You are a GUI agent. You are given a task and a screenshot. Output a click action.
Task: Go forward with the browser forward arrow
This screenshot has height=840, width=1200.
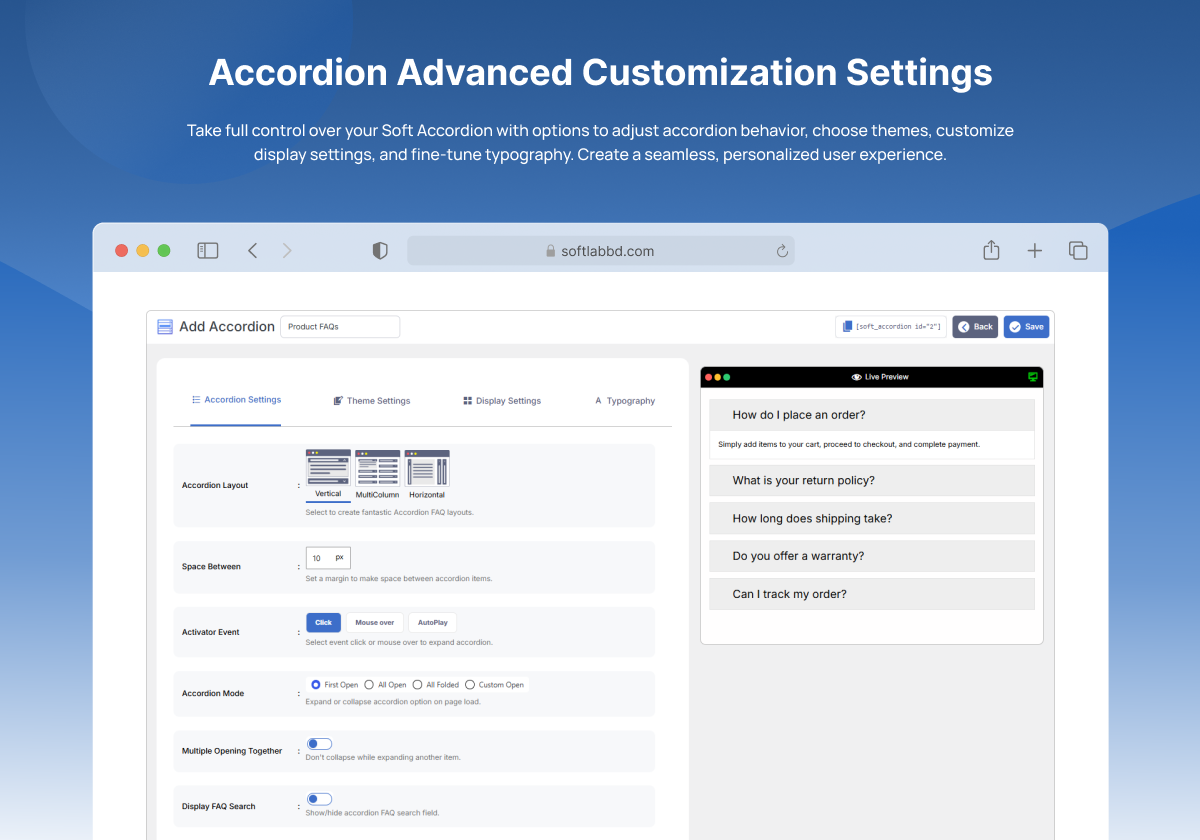click(287, 251)
